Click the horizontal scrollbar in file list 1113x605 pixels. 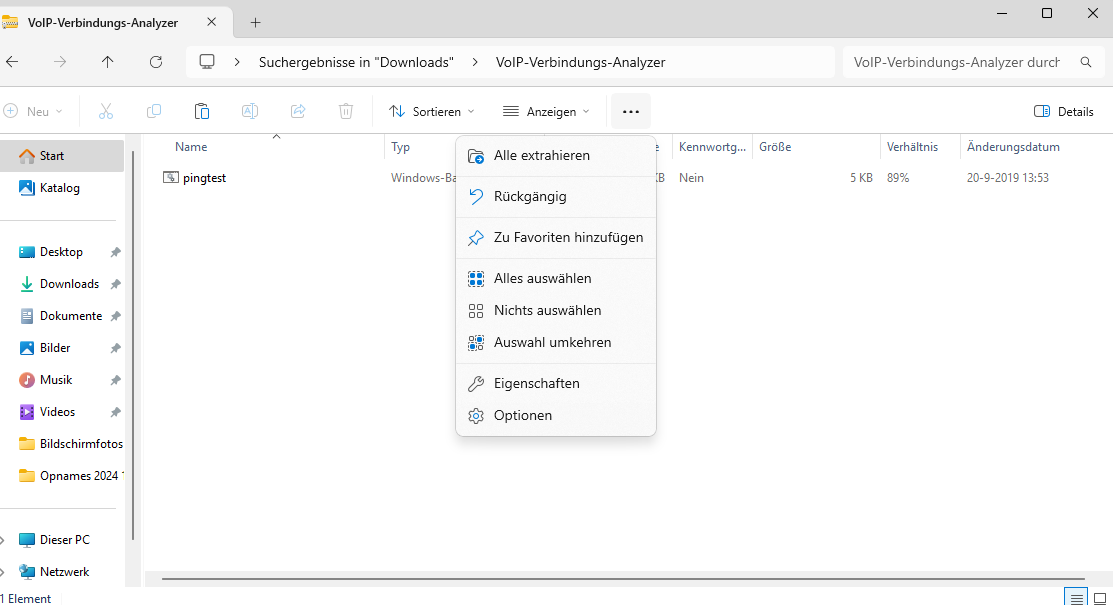[620, 578]
